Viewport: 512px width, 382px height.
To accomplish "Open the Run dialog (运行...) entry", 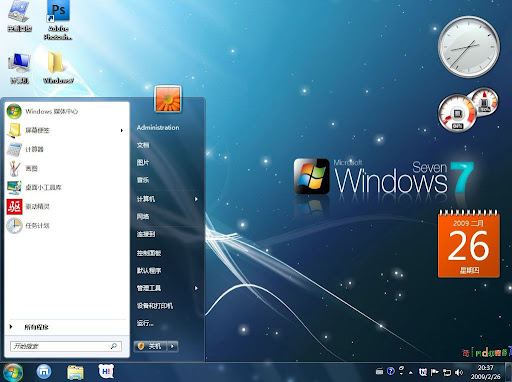I will [145, 323].
